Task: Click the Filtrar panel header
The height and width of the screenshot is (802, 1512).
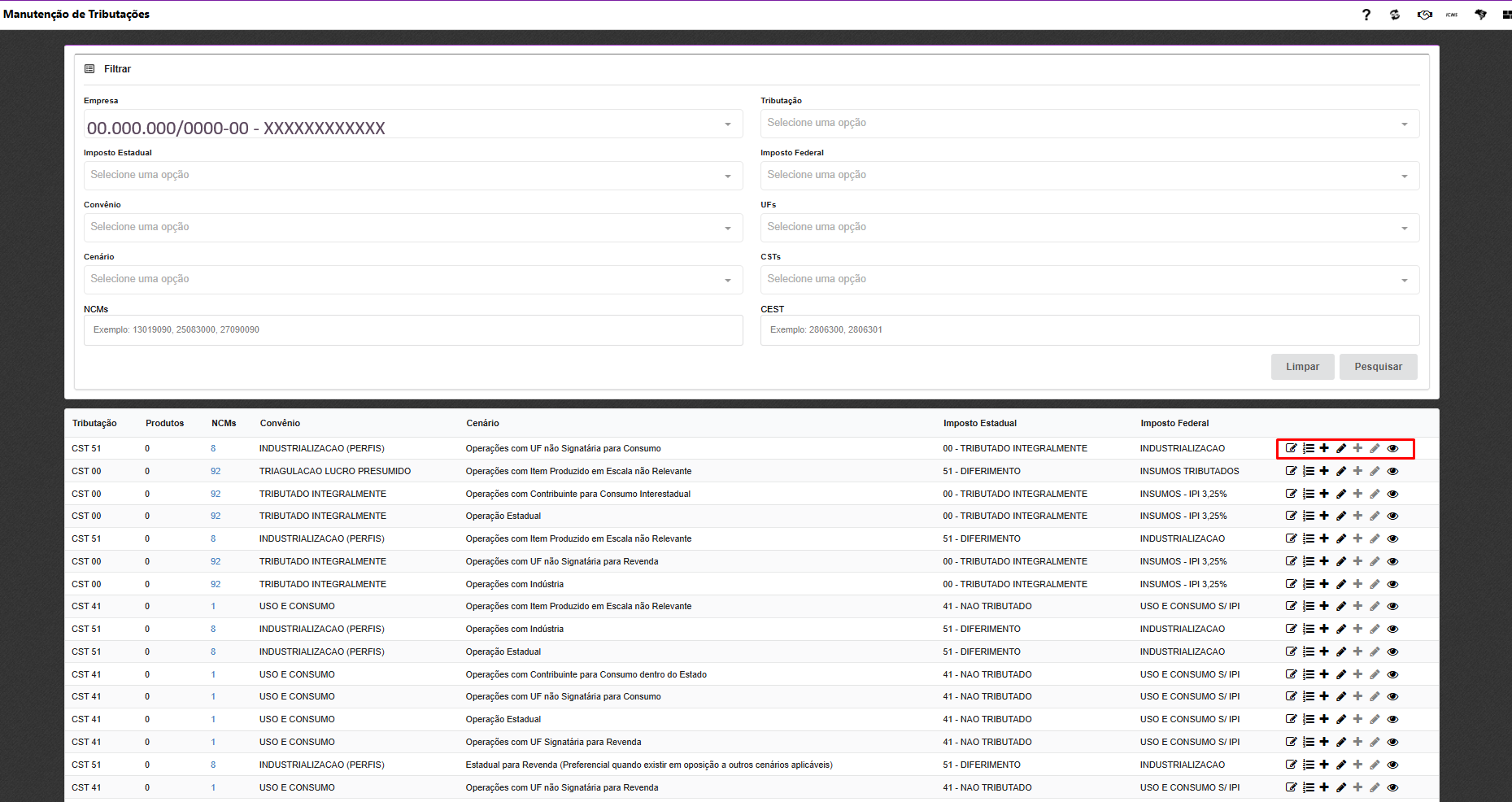Action: pyautogui.click(x=117, y=69)
